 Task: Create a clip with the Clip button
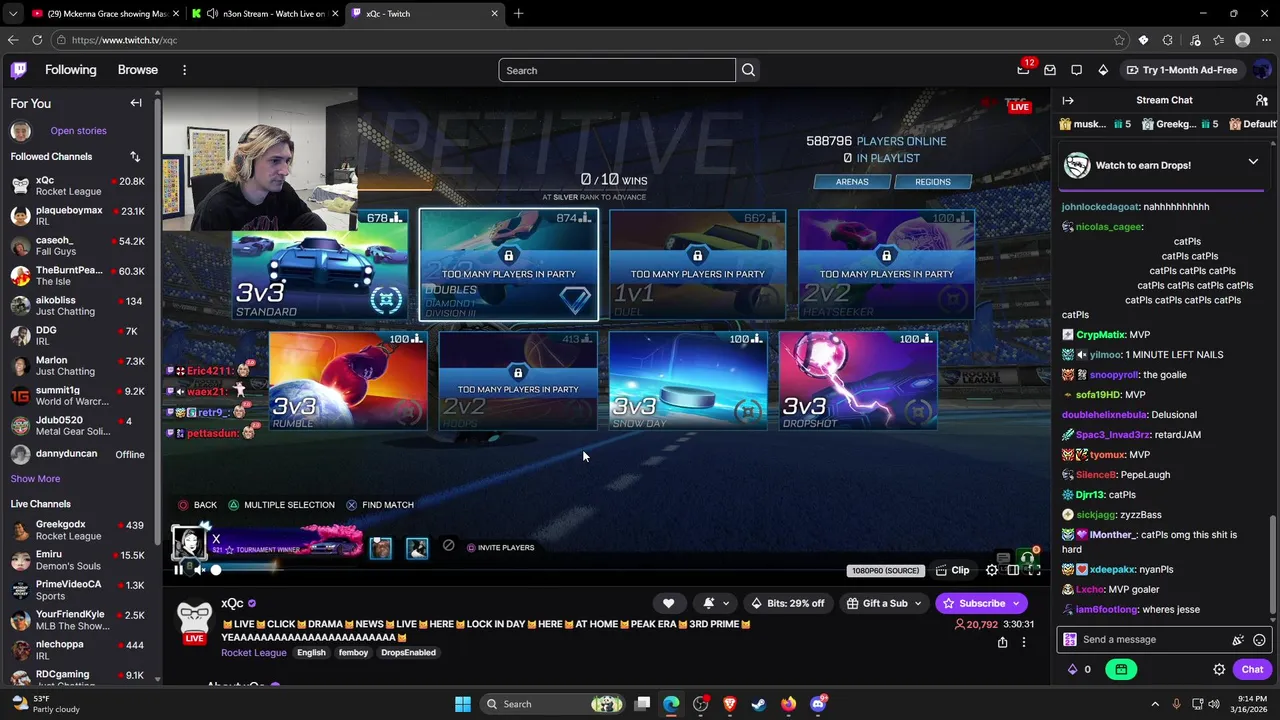point(952,570)
